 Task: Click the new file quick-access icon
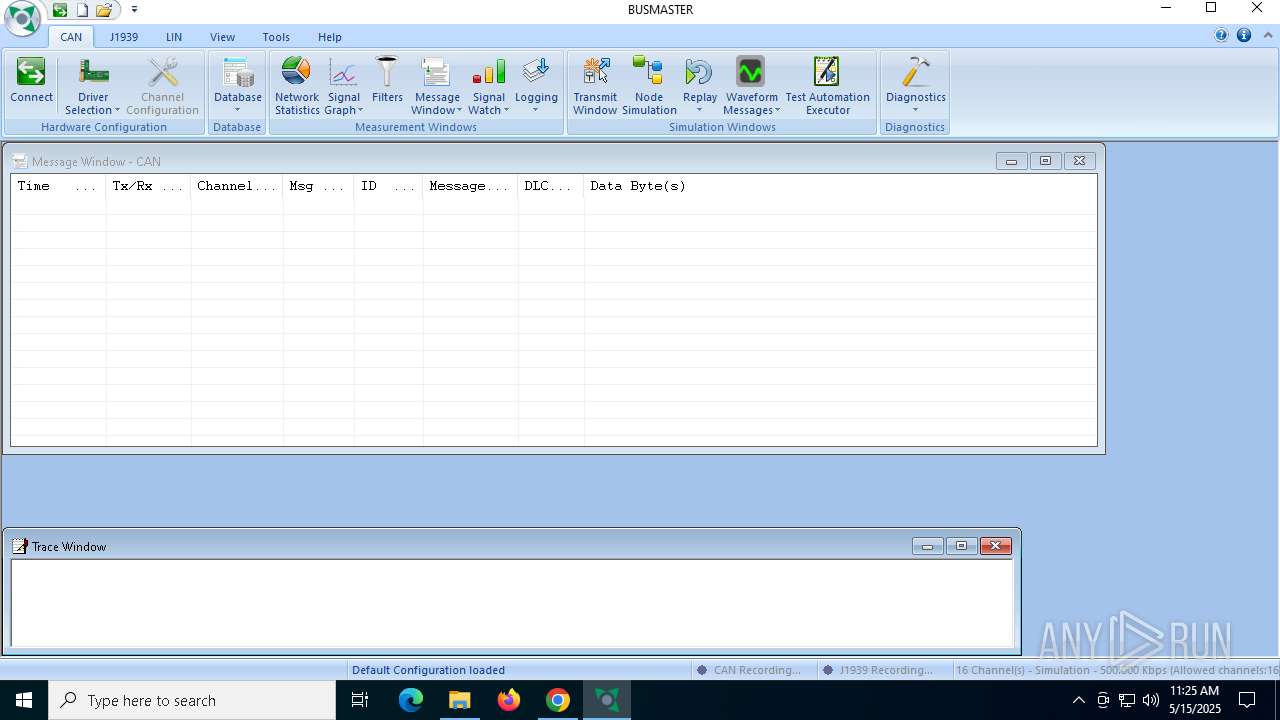82,10
